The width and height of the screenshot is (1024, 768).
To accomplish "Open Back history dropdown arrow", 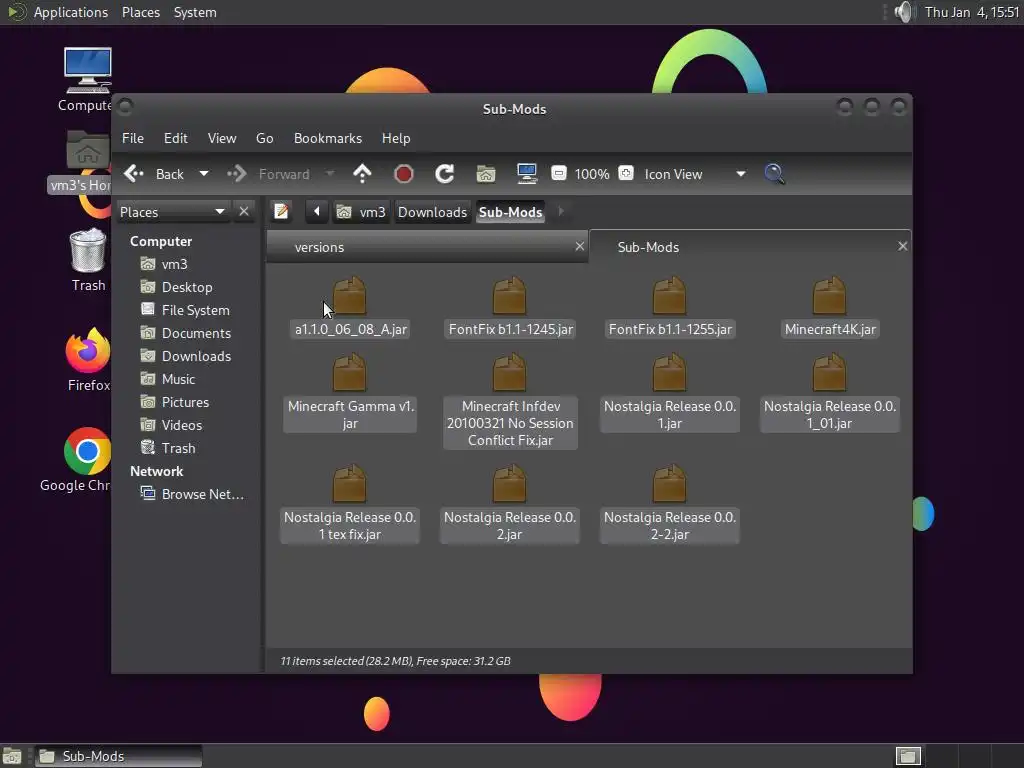I will pos(204,174).
